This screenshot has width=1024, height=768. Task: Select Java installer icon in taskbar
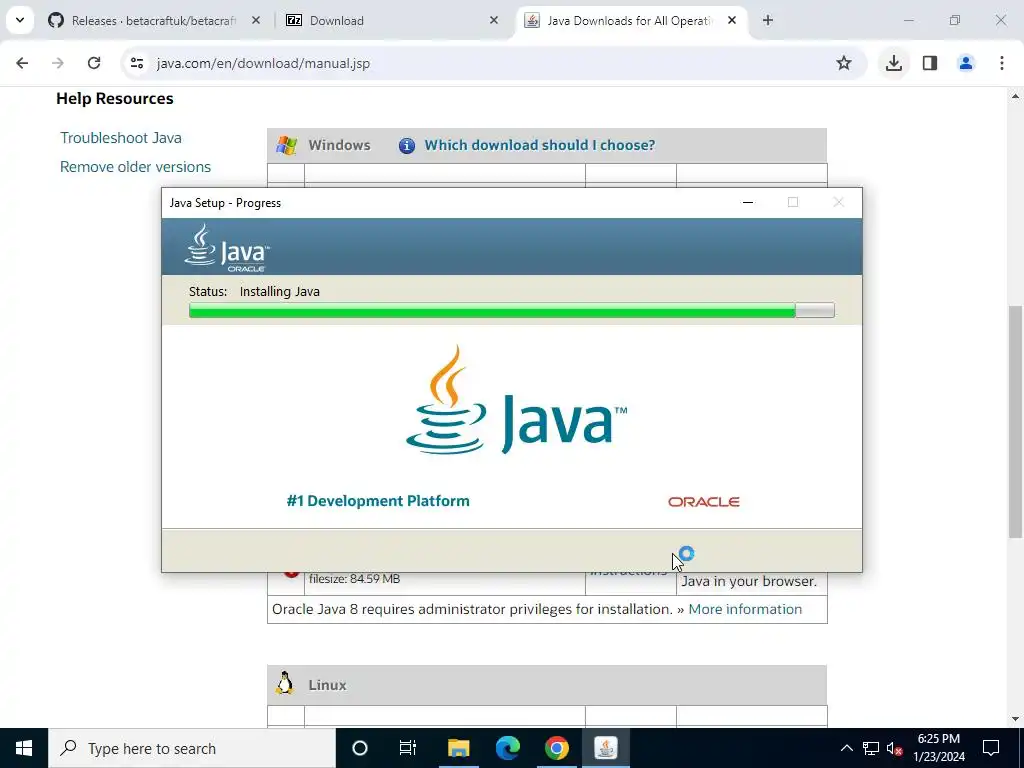tap(605, 748)
